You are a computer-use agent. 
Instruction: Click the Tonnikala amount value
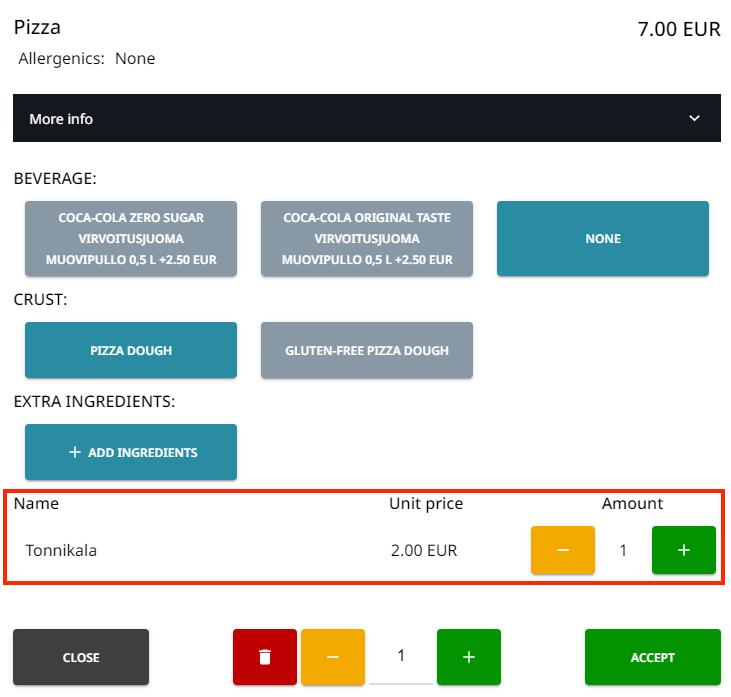pos(623,550)
